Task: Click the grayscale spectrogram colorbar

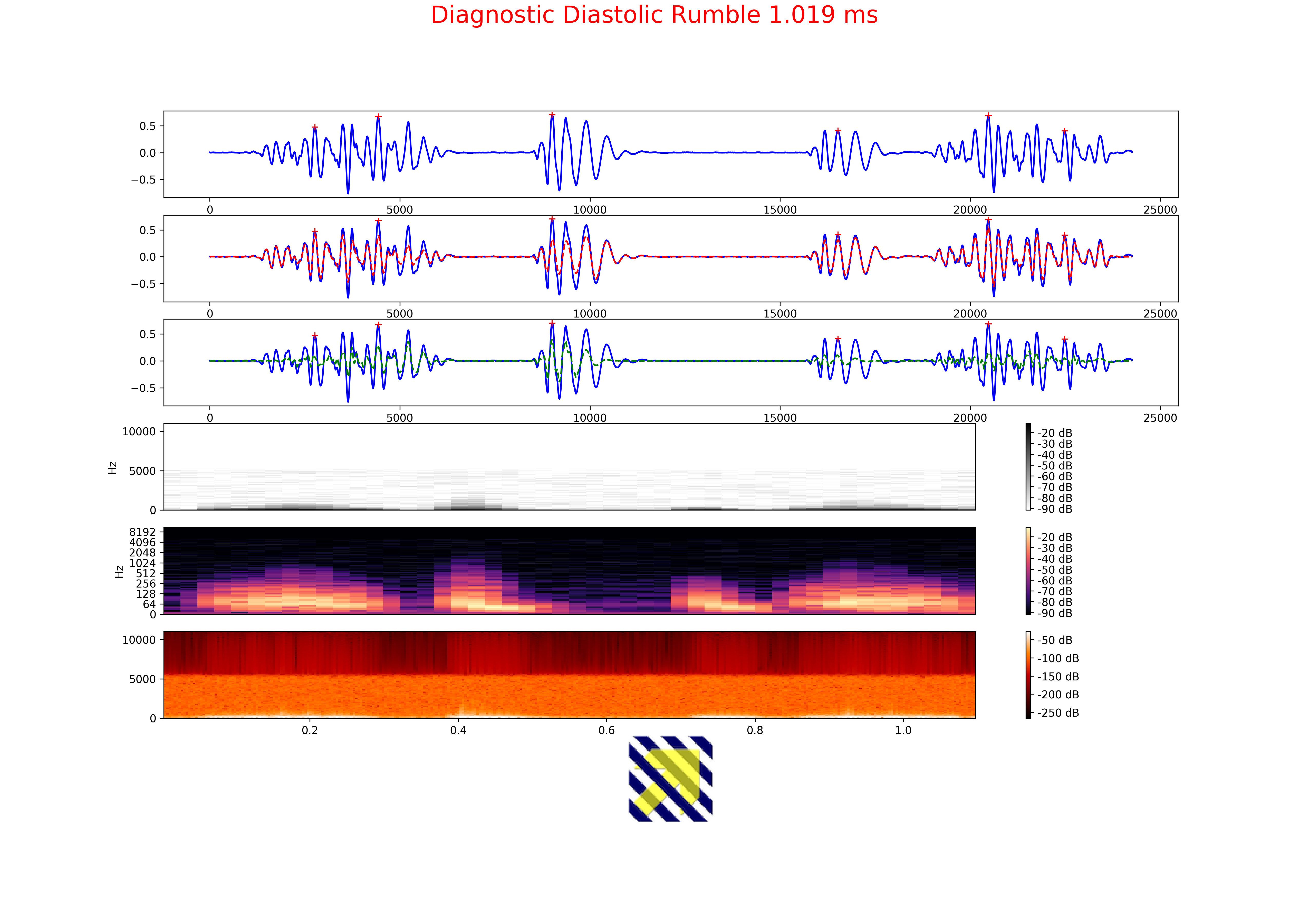Action: pyautogui.click(x=1028, y=466)
